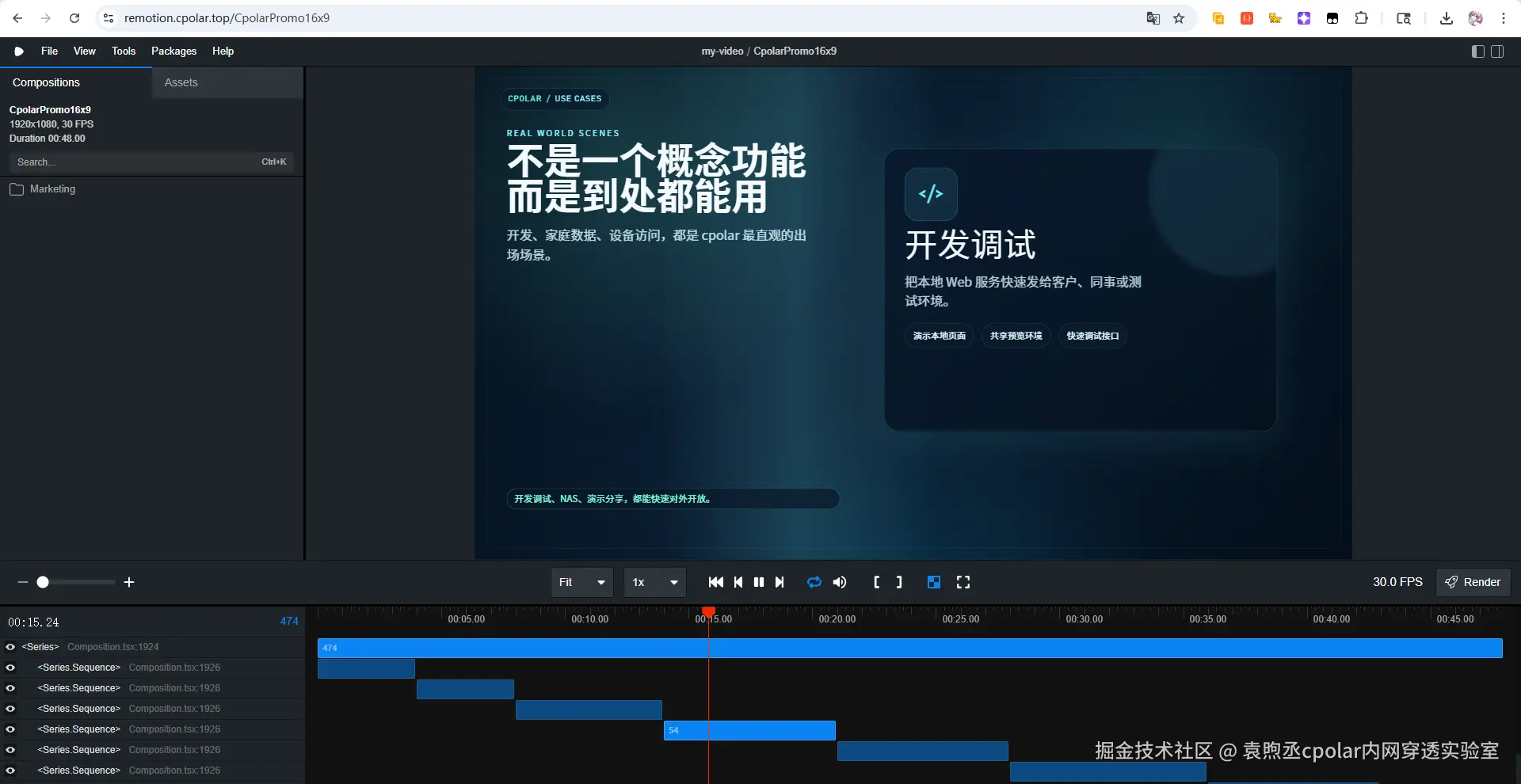Open the File menu
The image size is (1521, 784).
(x=49, y=51)
